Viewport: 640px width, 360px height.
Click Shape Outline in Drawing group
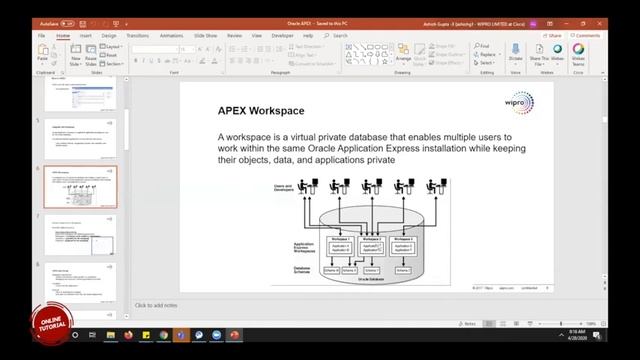pyautogui.click(x=447, y=54)
